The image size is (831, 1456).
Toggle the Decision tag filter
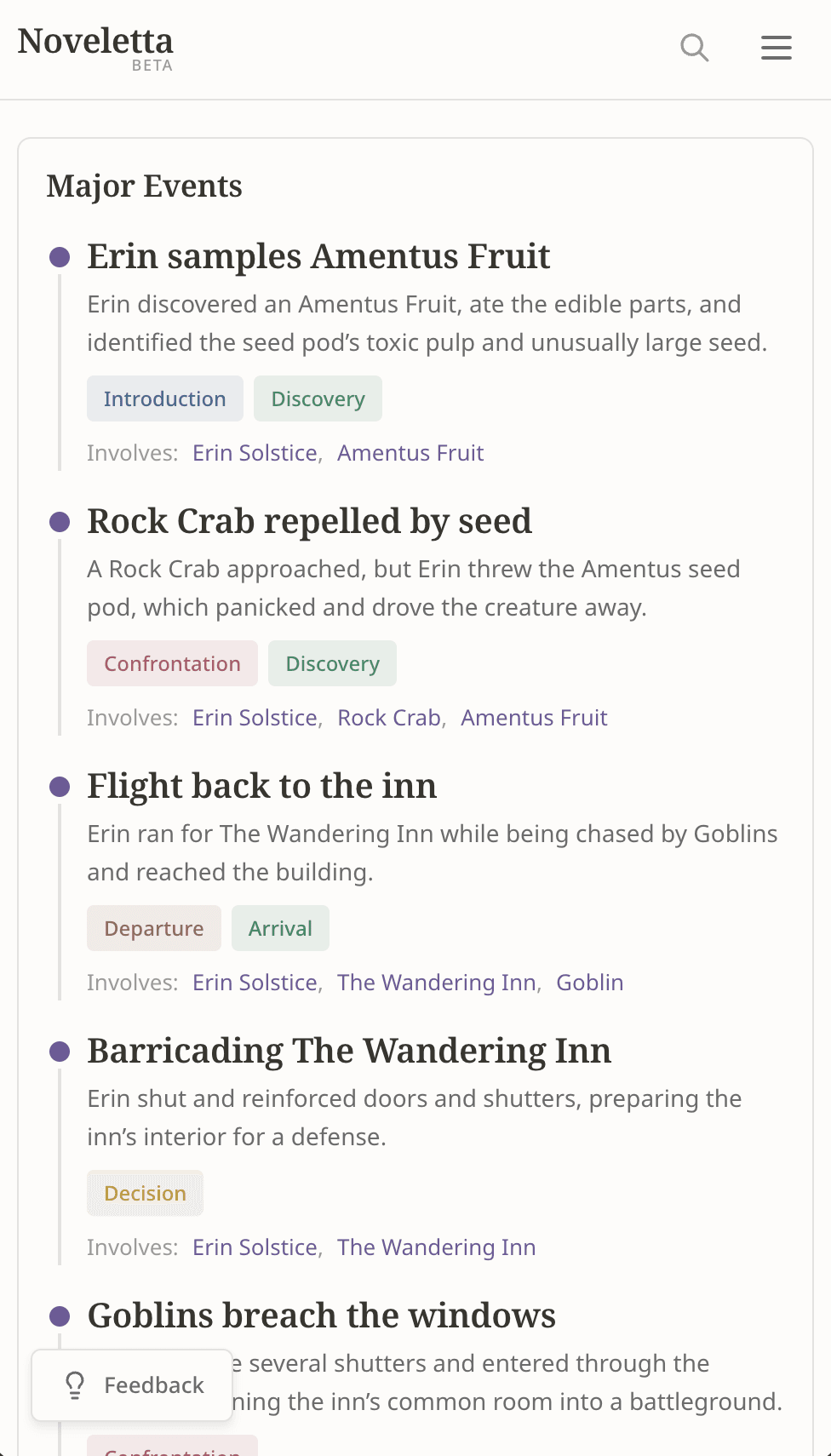pyautogui.click(x=145, y=1193)
